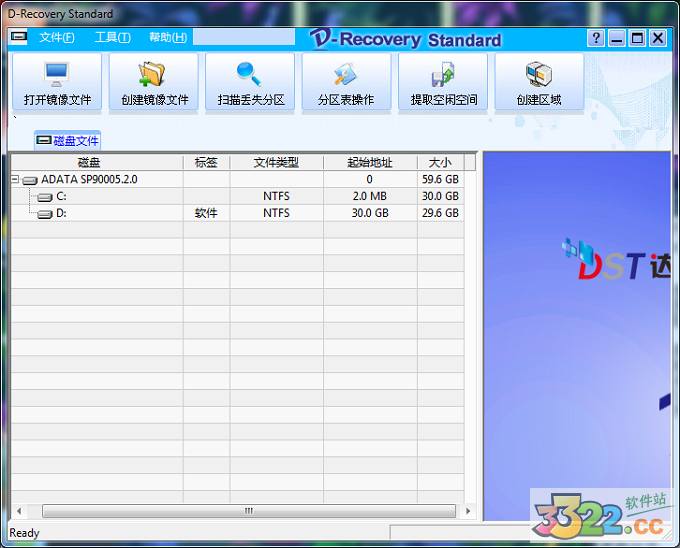Select the ADATA SP90005.2.0 disk row
Image resolution: width=680 pixels, height=548 pixels.
(x=237, y=179)
